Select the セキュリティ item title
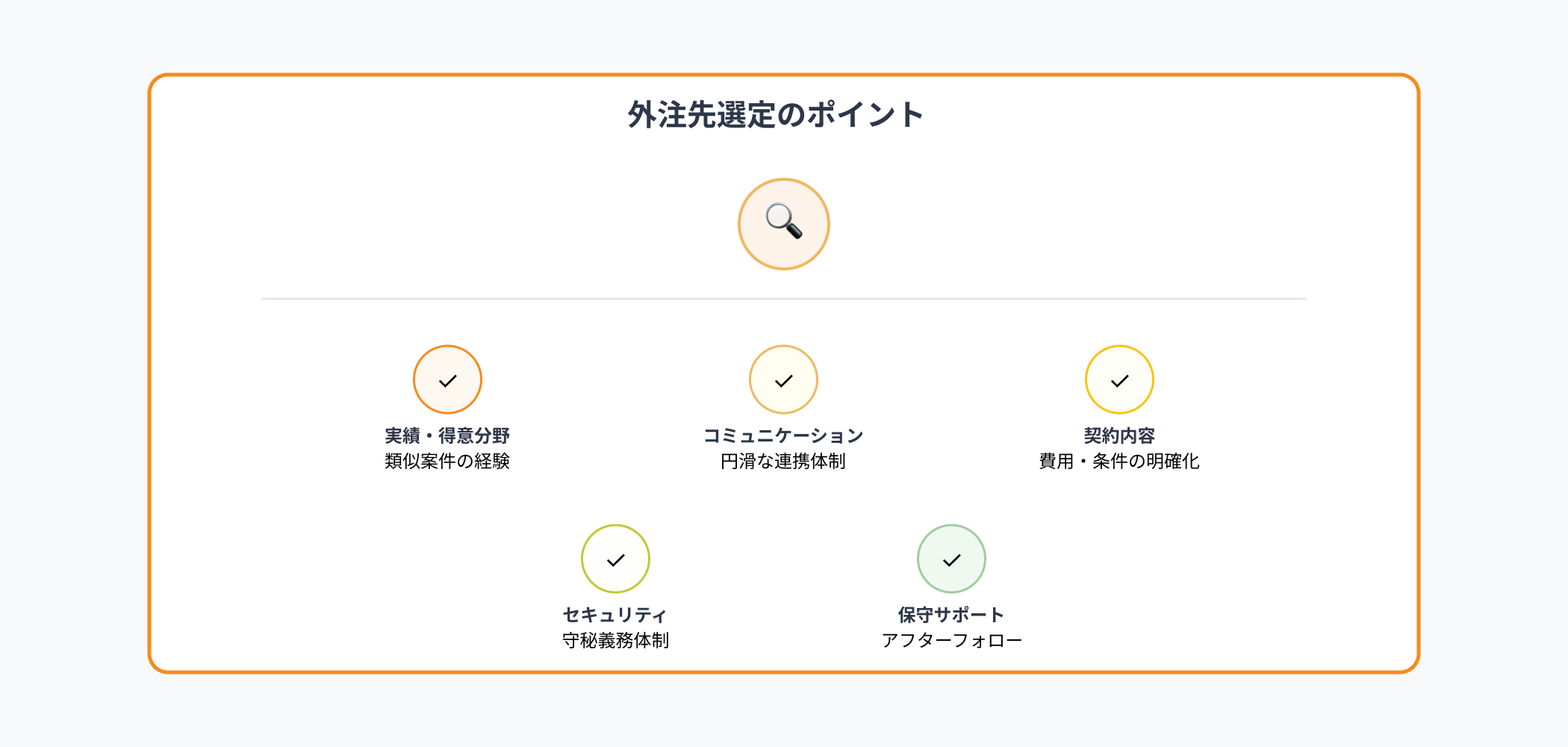Image resolution: width=1568 pixels, height=747 pixels. coord(615,615)
